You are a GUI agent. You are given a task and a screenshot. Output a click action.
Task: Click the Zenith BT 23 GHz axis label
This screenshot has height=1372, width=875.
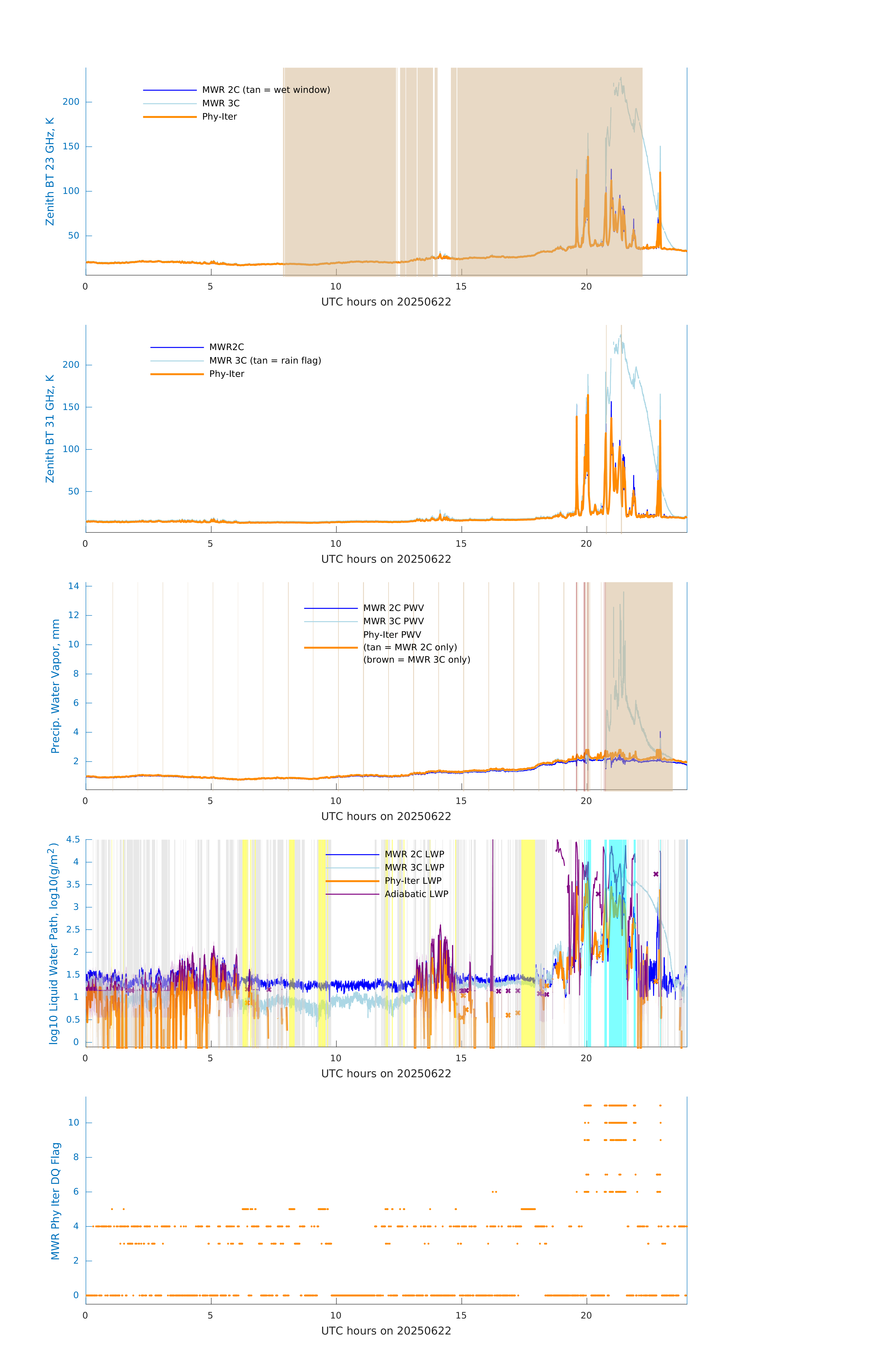coord(50,171)
